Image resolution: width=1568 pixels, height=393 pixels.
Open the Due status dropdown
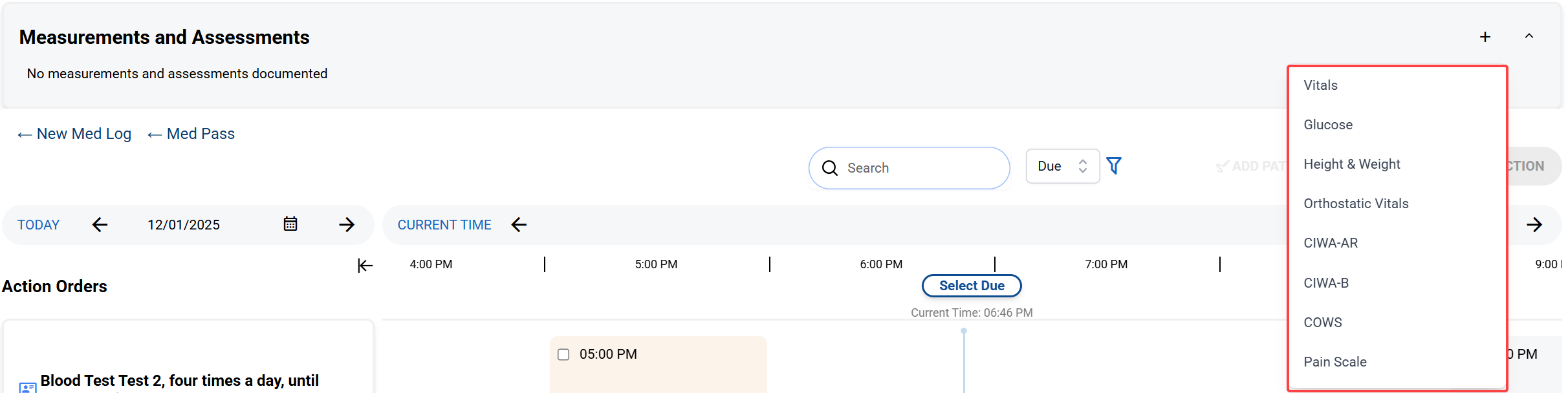(x=1062, y=166)
